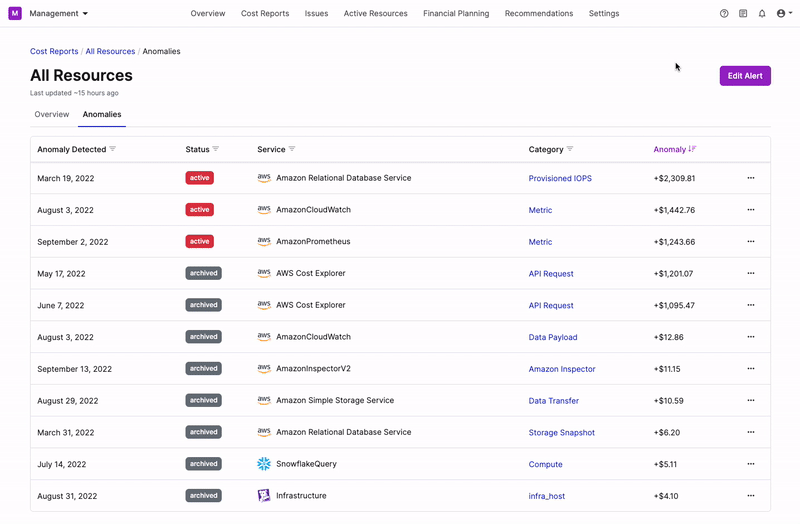Select the +$4.10 anomaly amount
The width and height of the screenshot is (800, 524).
click(x=666, y=496)
